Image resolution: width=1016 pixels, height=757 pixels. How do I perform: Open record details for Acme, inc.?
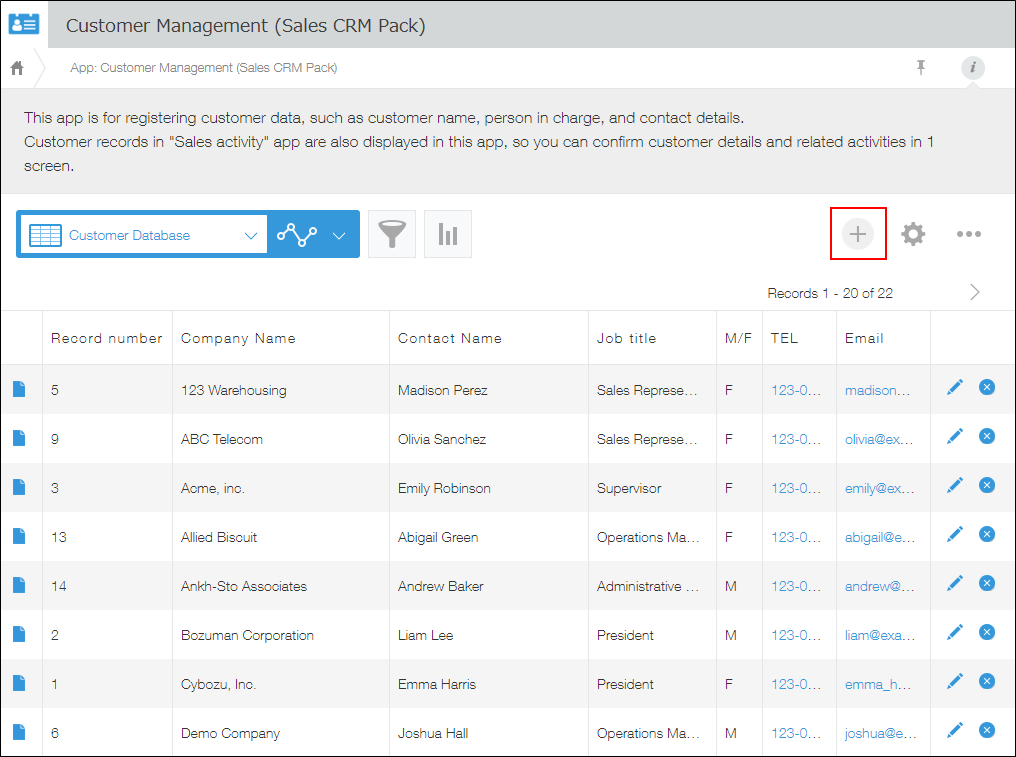19,487
